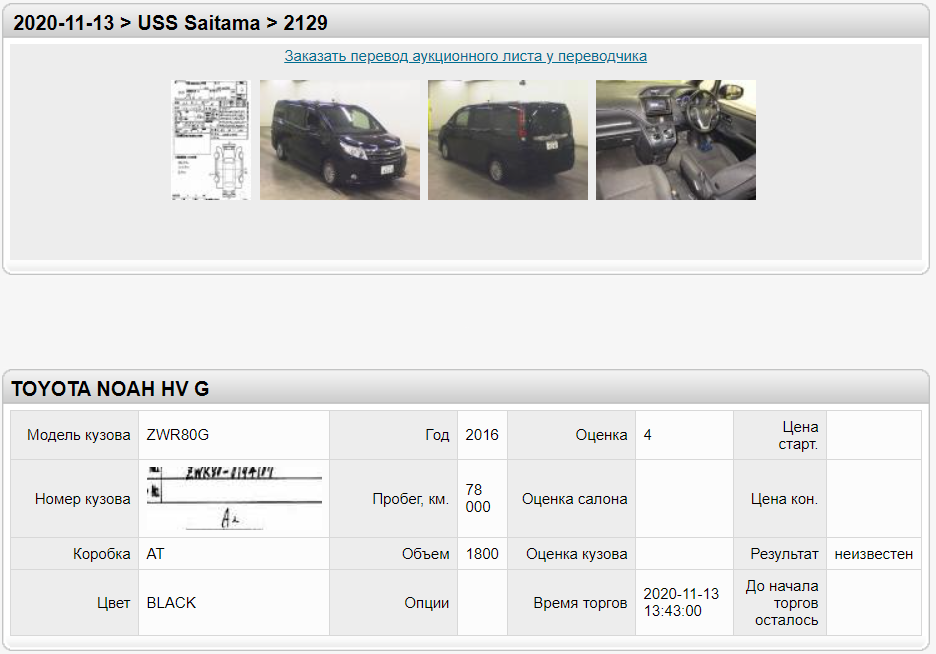Click the body model value 'ZWR80G'
Screen dimensions: 936x654
coord(177,435)
